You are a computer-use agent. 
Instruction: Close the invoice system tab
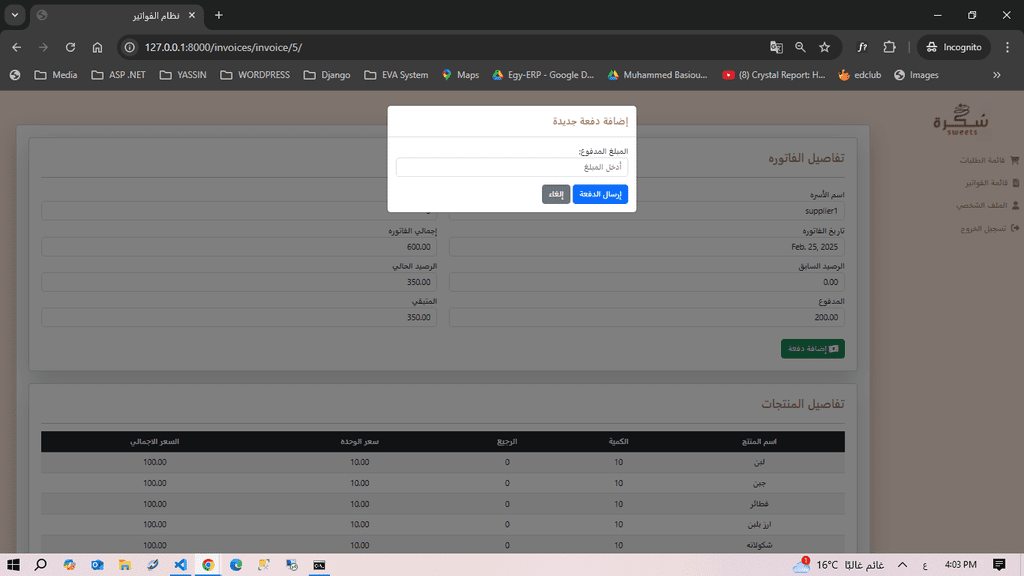(191, 15)
